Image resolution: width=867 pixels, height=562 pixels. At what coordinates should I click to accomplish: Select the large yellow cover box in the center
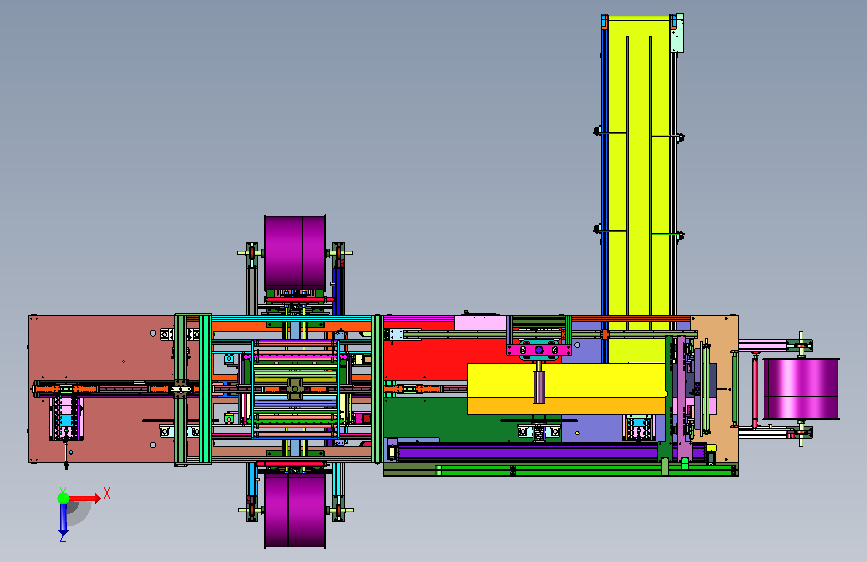pos(566,380)
